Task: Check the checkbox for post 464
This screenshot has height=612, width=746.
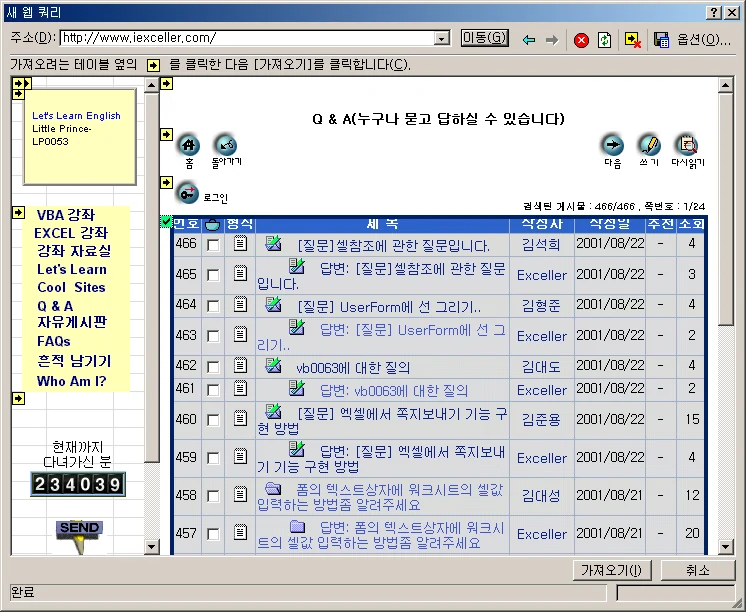Action: [x=213, y=306]
